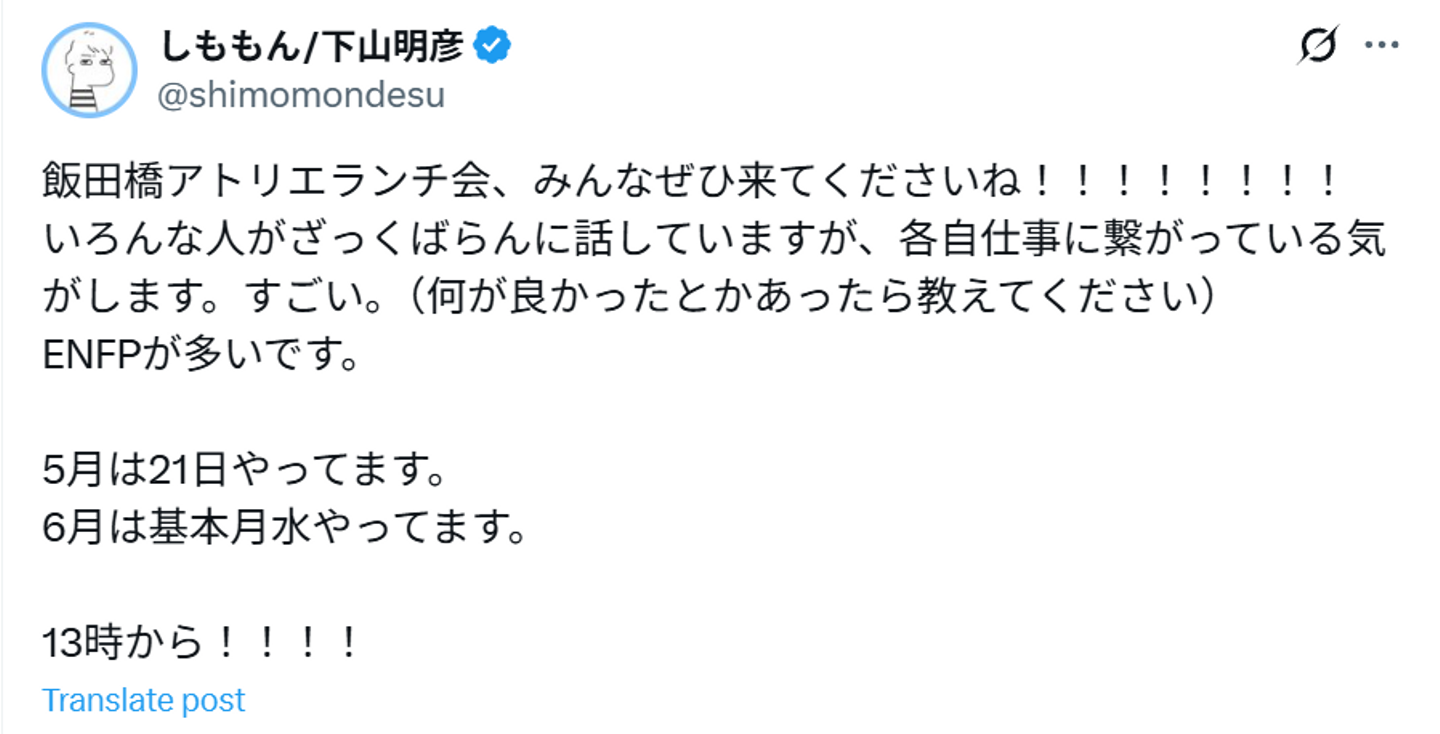Click the Translate post link
The image size is (1440, 734).
coord(143,700)
